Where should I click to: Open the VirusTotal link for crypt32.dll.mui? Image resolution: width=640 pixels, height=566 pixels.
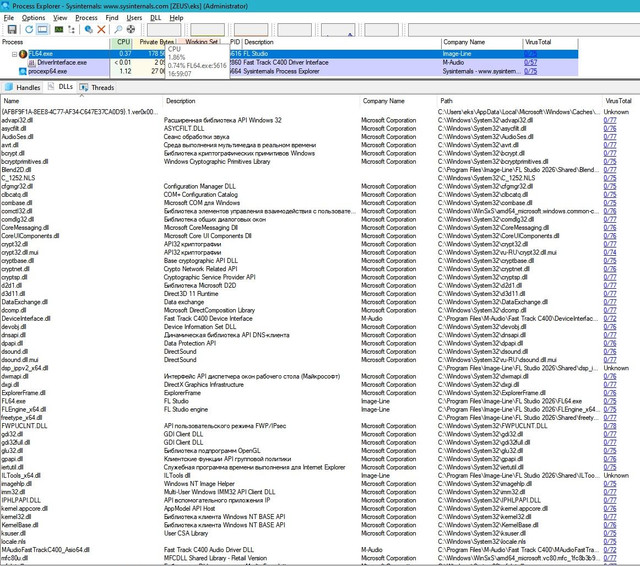pyautogui.click(x=610, y=253)
